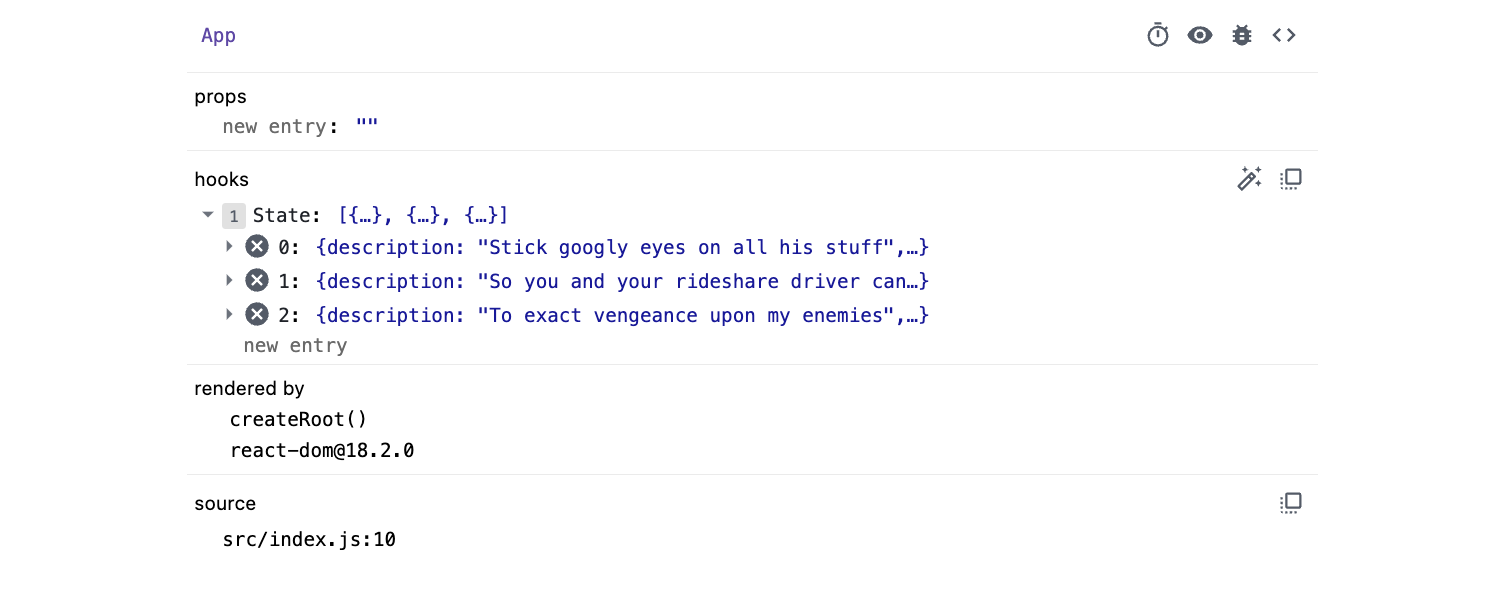Expand state entry 2 about enemies
The height and width of the screenshot is (592, 1507).
[x=229, y=315]
